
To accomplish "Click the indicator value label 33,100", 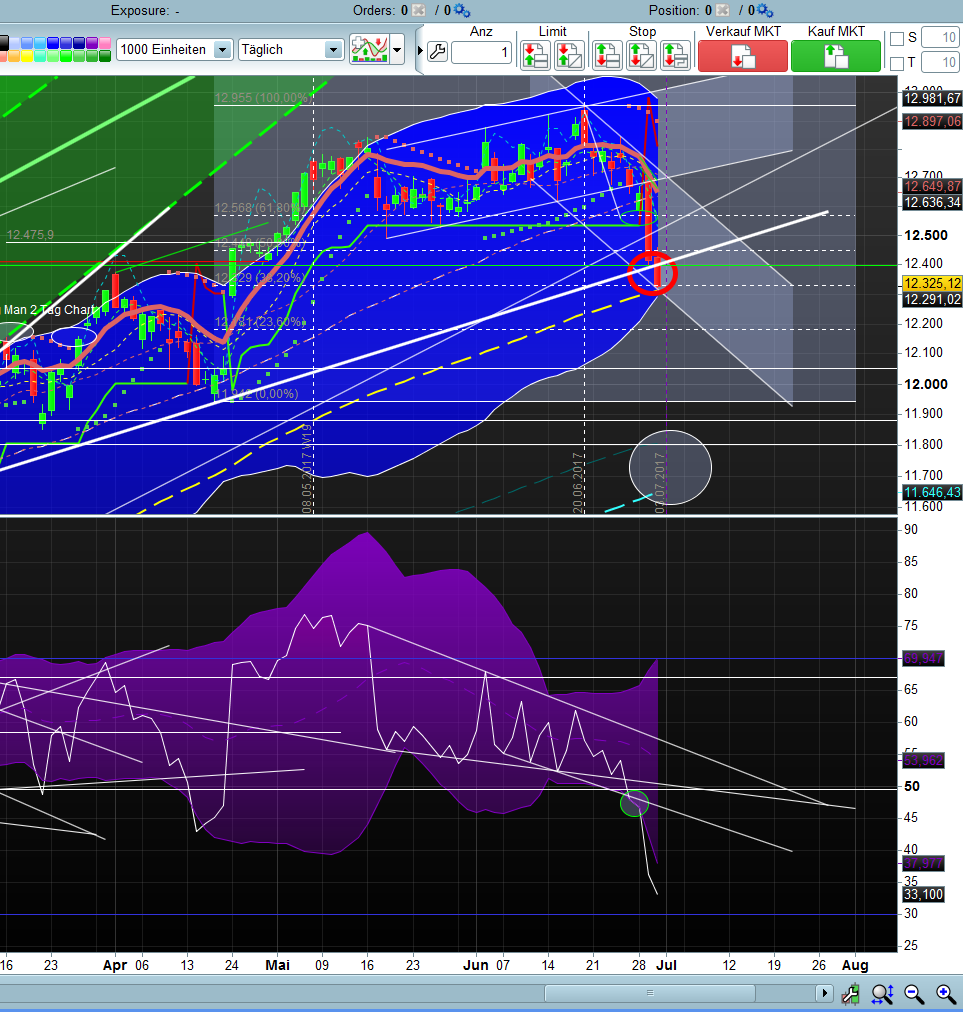I will click(x=923, y=895).
